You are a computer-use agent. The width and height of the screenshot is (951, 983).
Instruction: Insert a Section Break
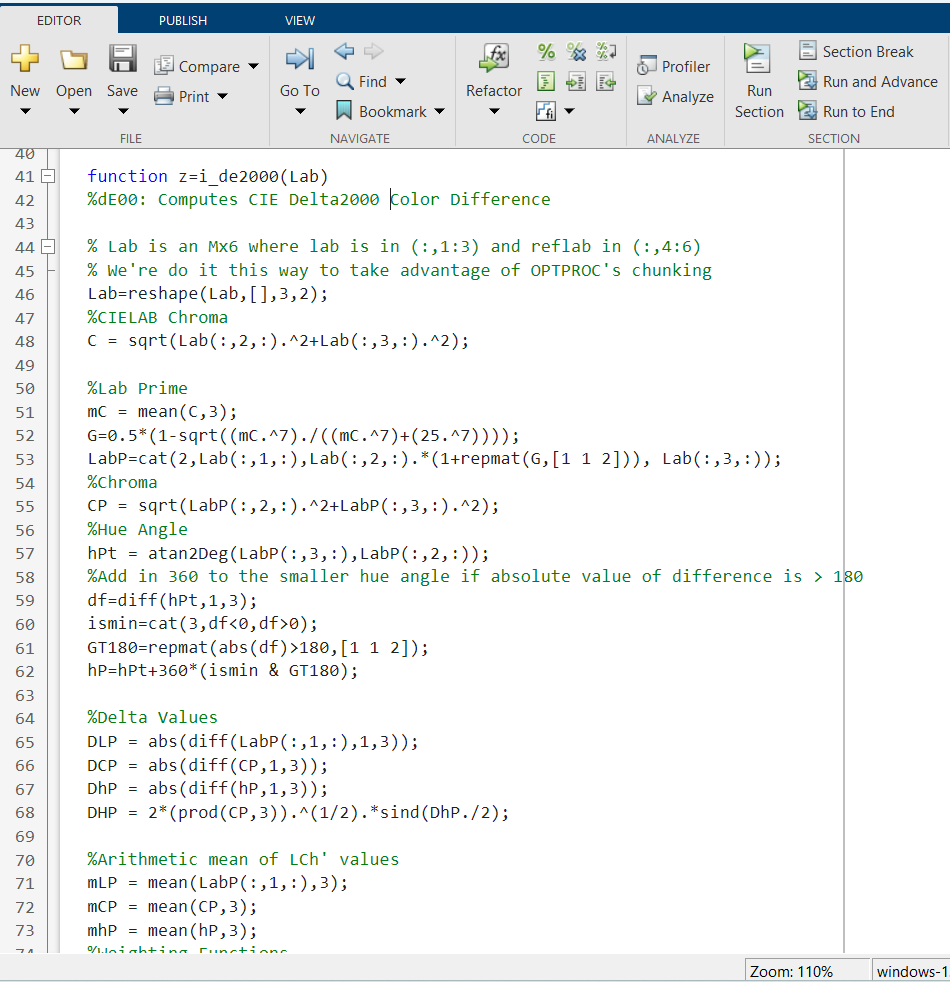[856, 52]
